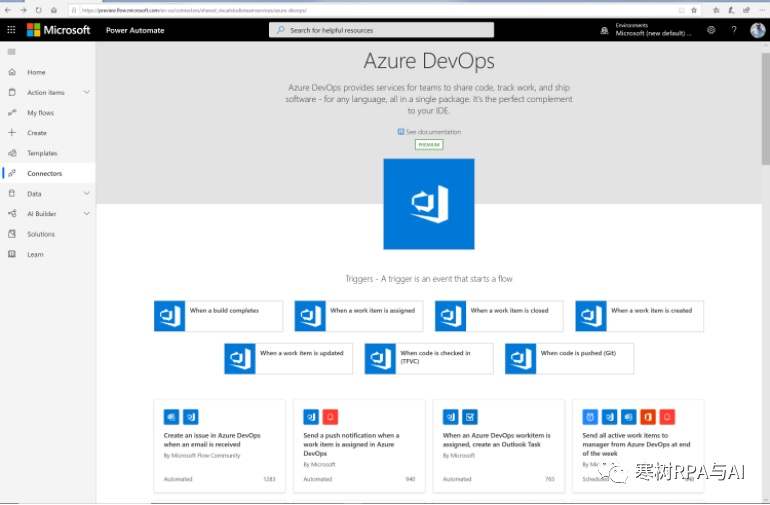770x505 pixels.
Task: Open the Environments Microsoft (new default) picker
Action: click(647, 30)
